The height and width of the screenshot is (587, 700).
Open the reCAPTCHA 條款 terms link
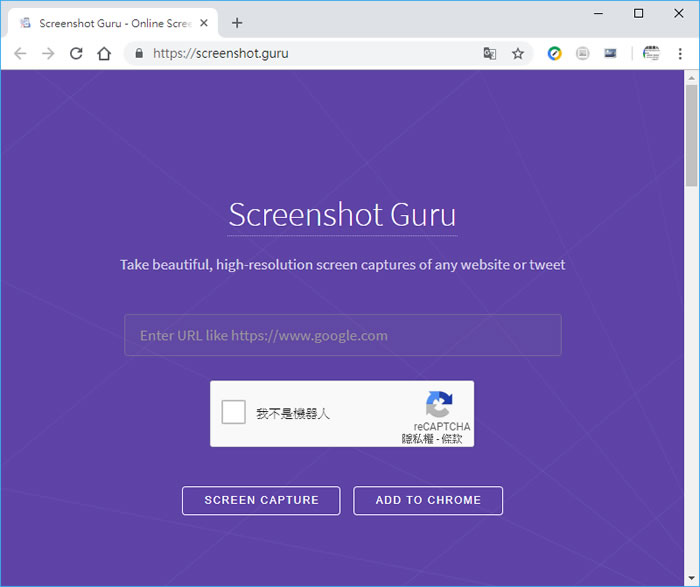point(452,438)
